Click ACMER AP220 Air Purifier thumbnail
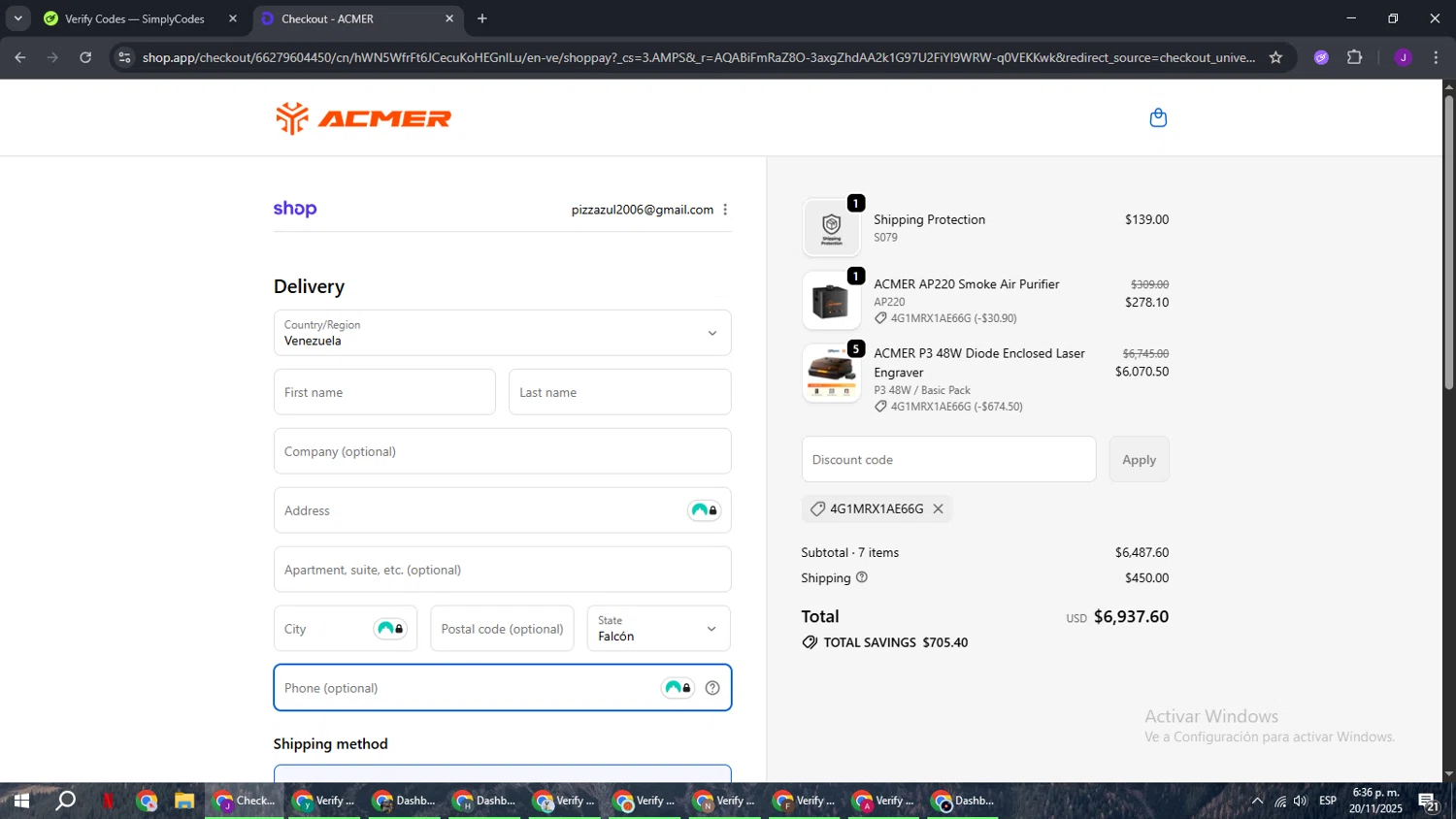 (x=832, y=301)
